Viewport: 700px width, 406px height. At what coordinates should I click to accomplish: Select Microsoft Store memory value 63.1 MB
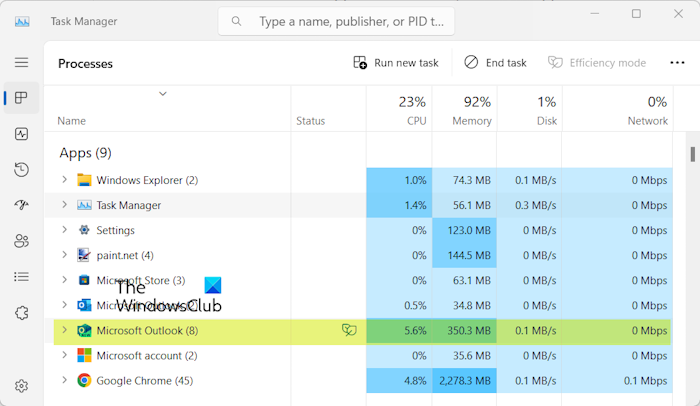coord(472,280)
